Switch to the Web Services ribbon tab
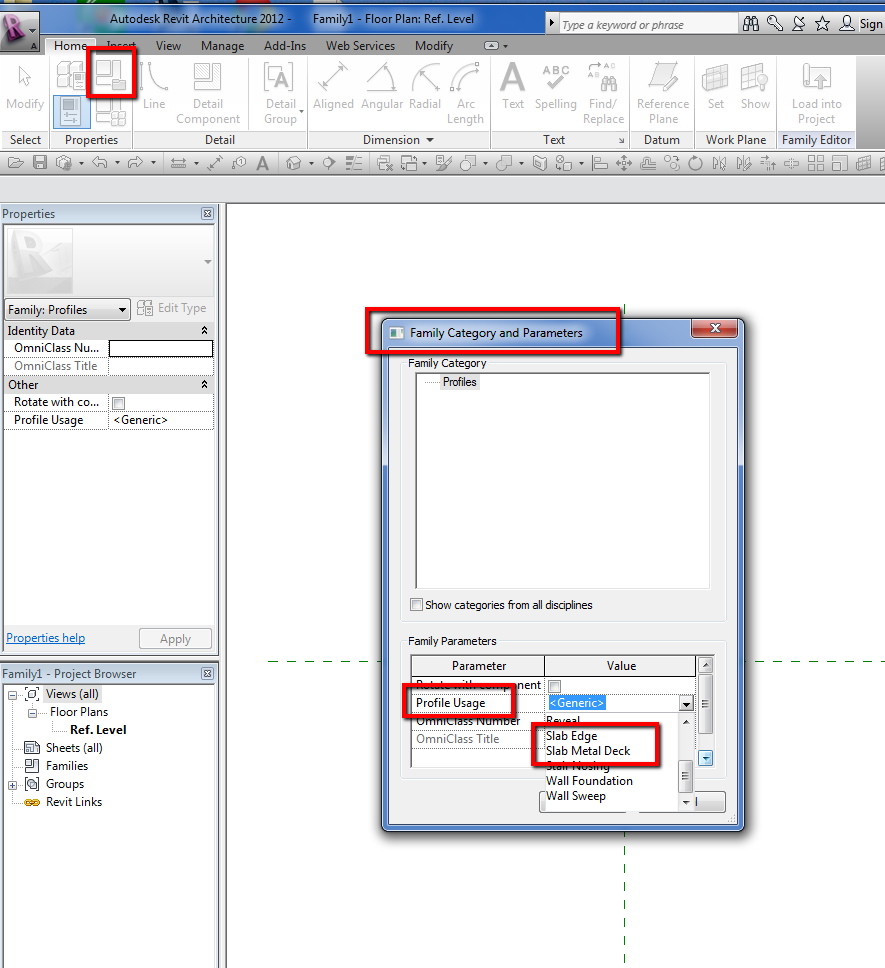 coord(360,46)
